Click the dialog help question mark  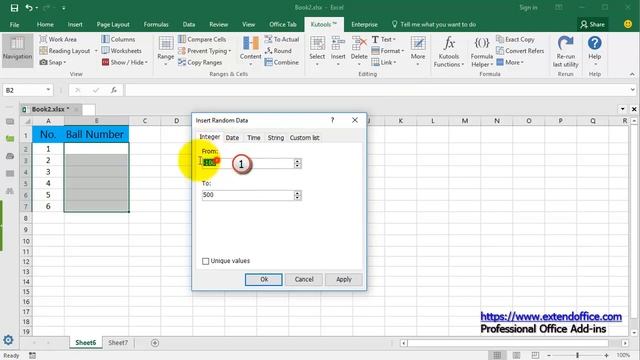click(x=333, y=120)
